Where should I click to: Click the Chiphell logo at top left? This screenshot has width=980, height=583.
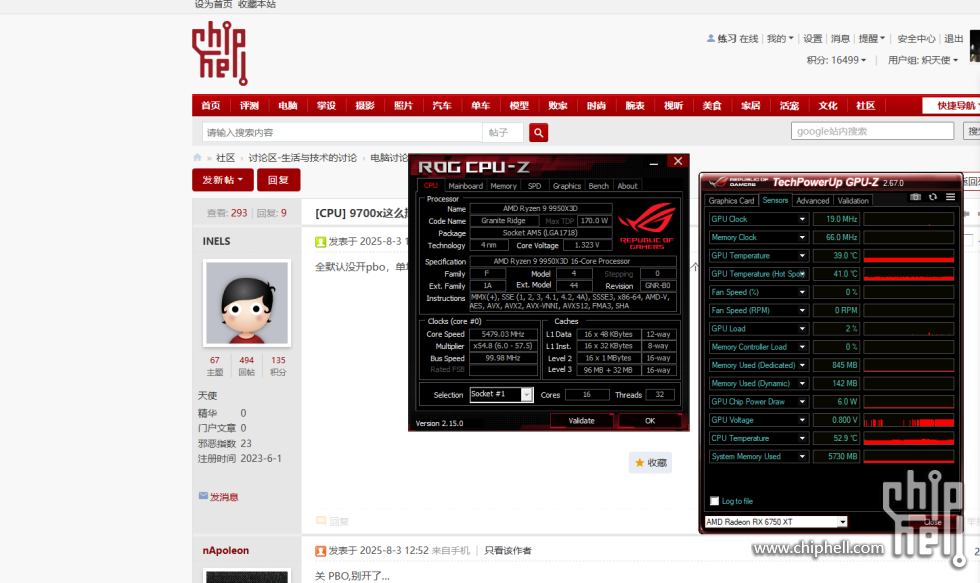219,53
